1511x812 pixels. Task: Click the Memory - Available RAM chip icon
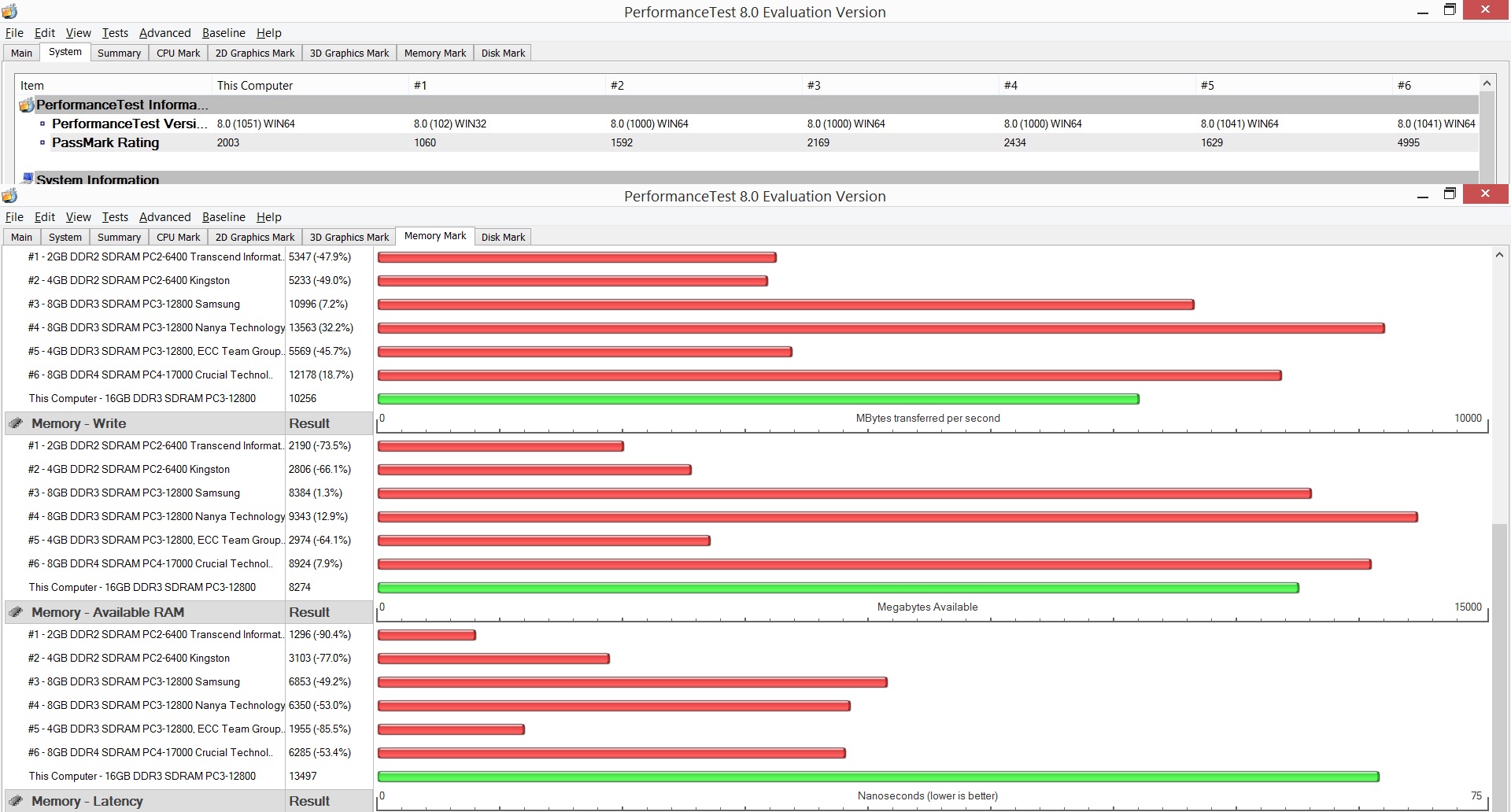click(16, 612)
